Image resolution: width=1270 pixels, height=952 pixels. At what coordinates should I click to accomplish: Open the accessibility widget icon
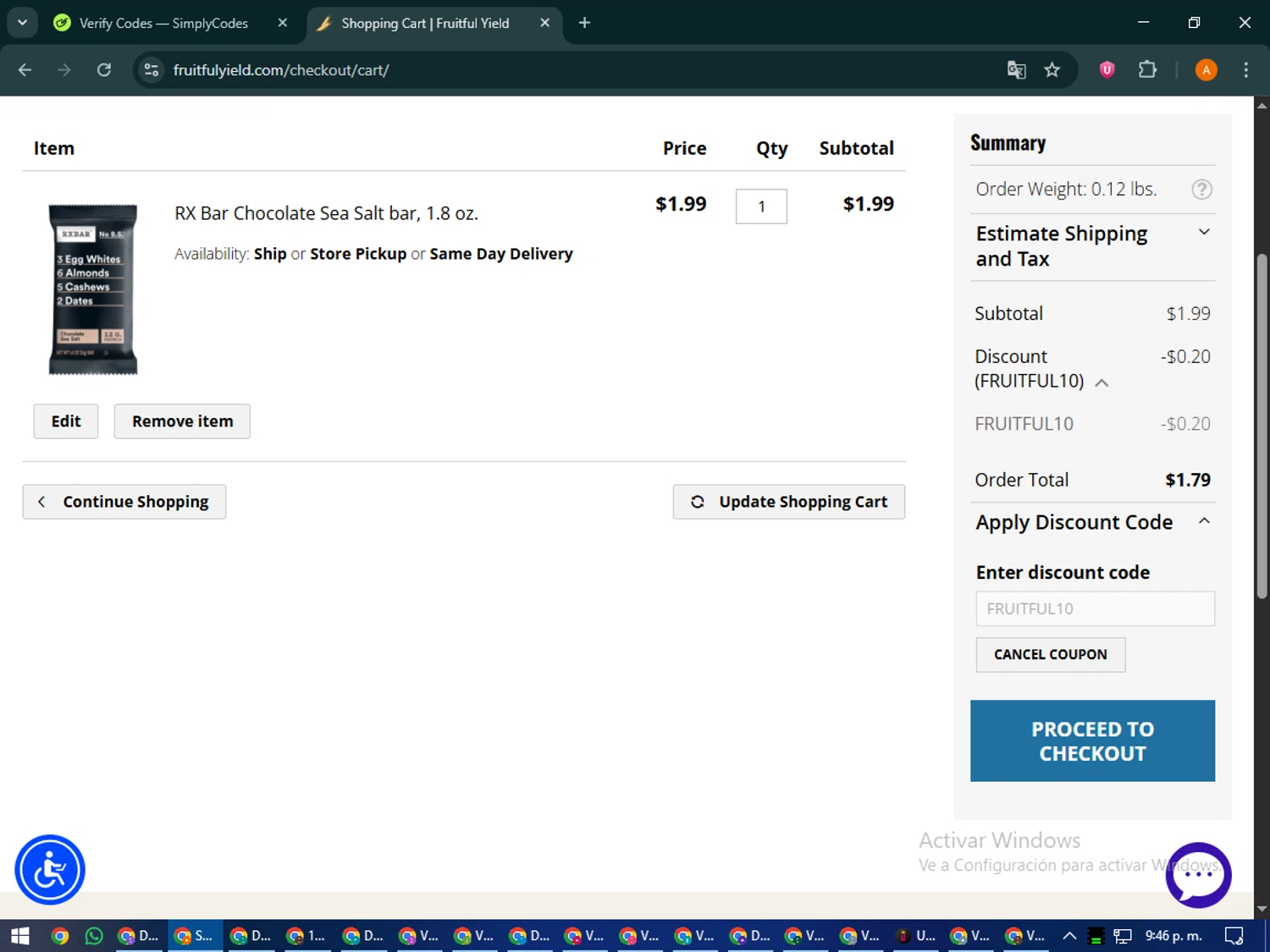coord(50,870)
